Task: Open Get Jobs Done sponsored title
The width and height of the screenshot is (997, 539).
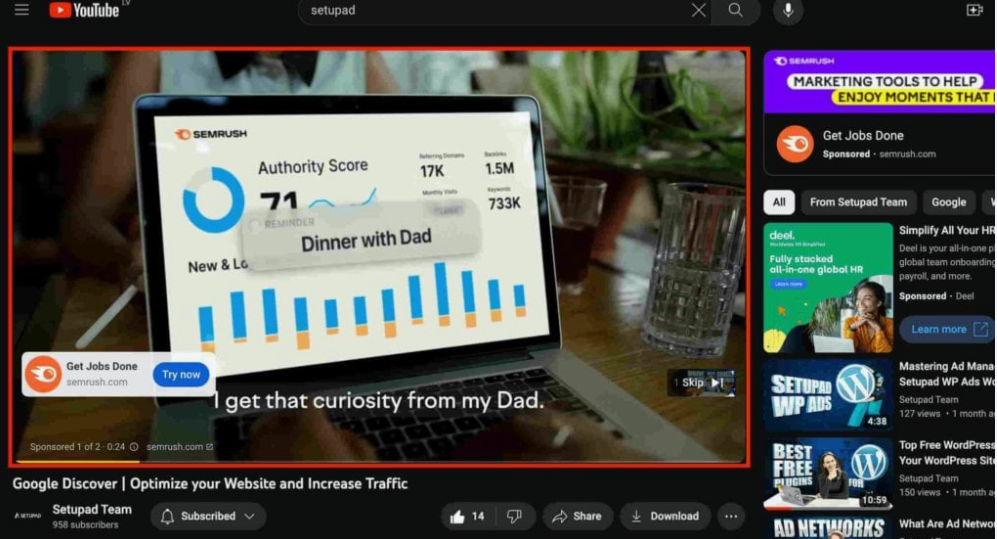Action: tap(863, 135)
